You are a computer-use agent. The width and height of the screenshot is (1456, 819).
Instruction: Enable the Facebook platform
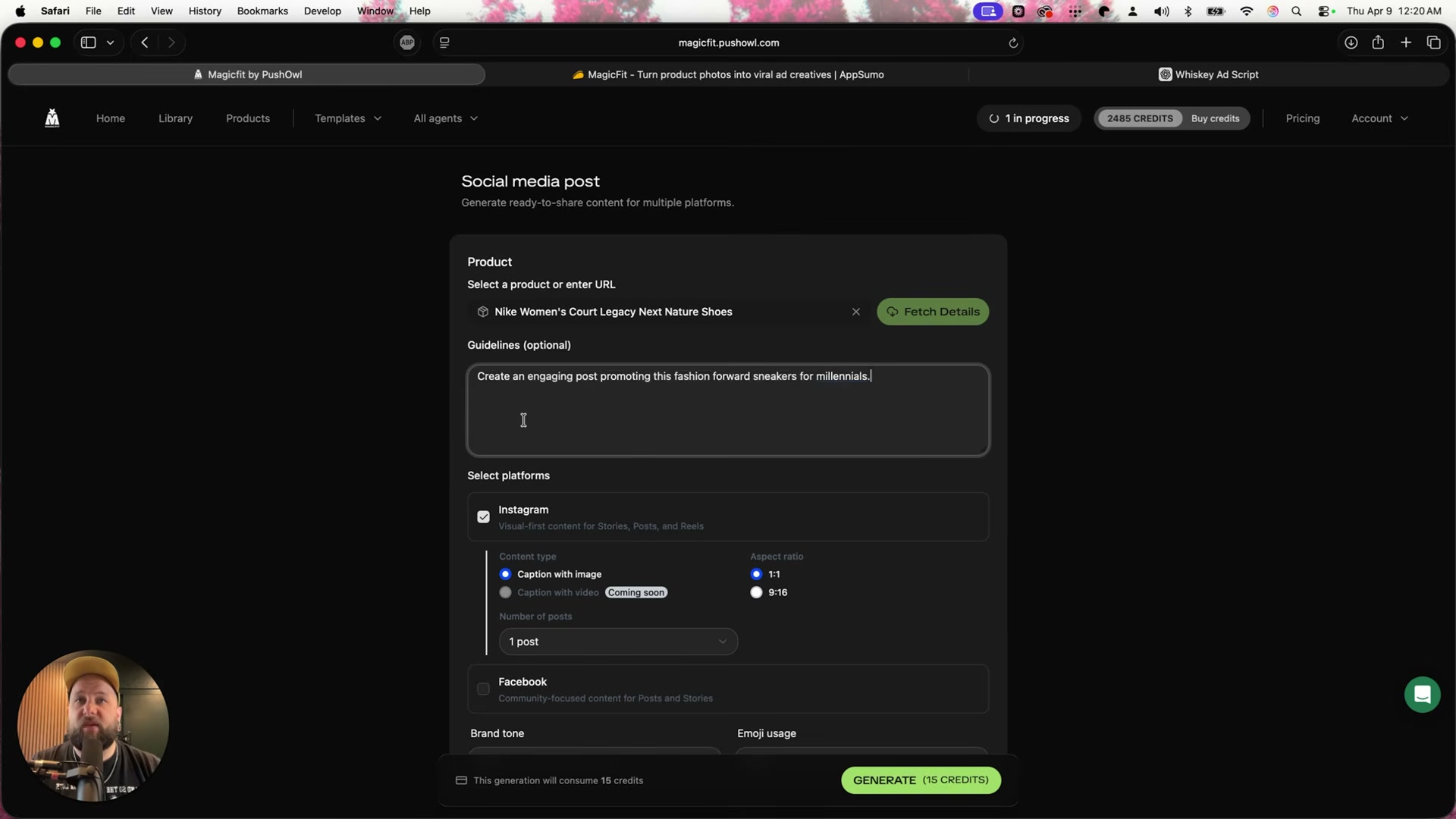click(483, 689)
